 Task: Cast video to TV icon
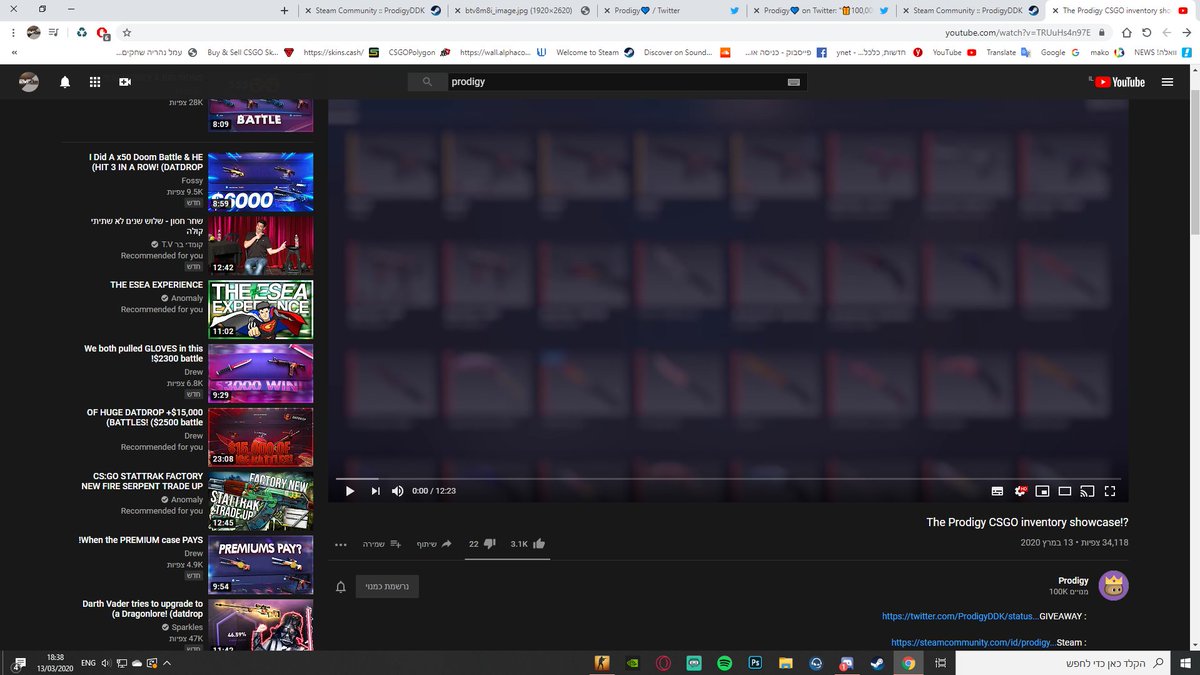(x=1087, y=491)
